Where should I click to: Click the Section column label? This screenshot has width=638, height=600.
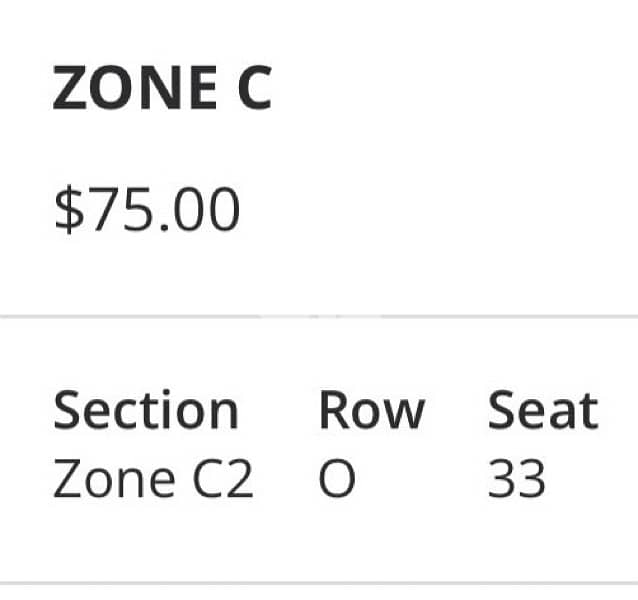(x=145, y=411)
